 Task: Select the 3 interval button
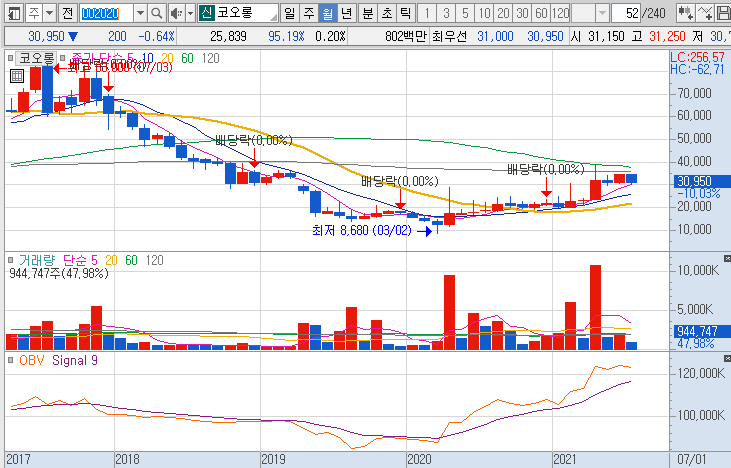point(446,13)
